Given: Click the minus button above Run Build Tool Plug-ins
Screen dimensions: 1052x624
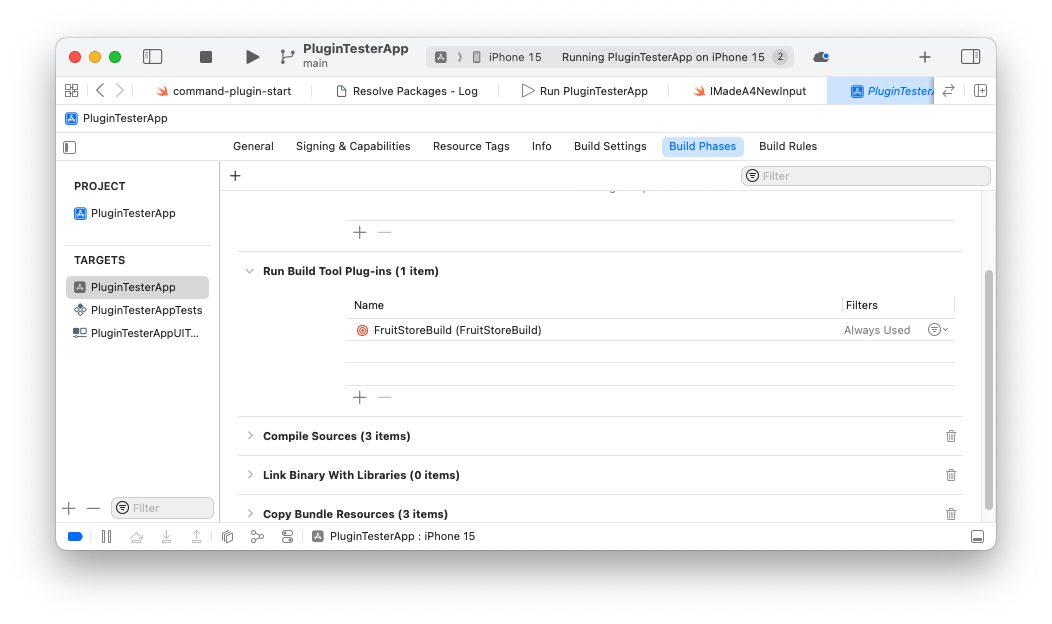Looking at the screenshot, I should [384, 232].
